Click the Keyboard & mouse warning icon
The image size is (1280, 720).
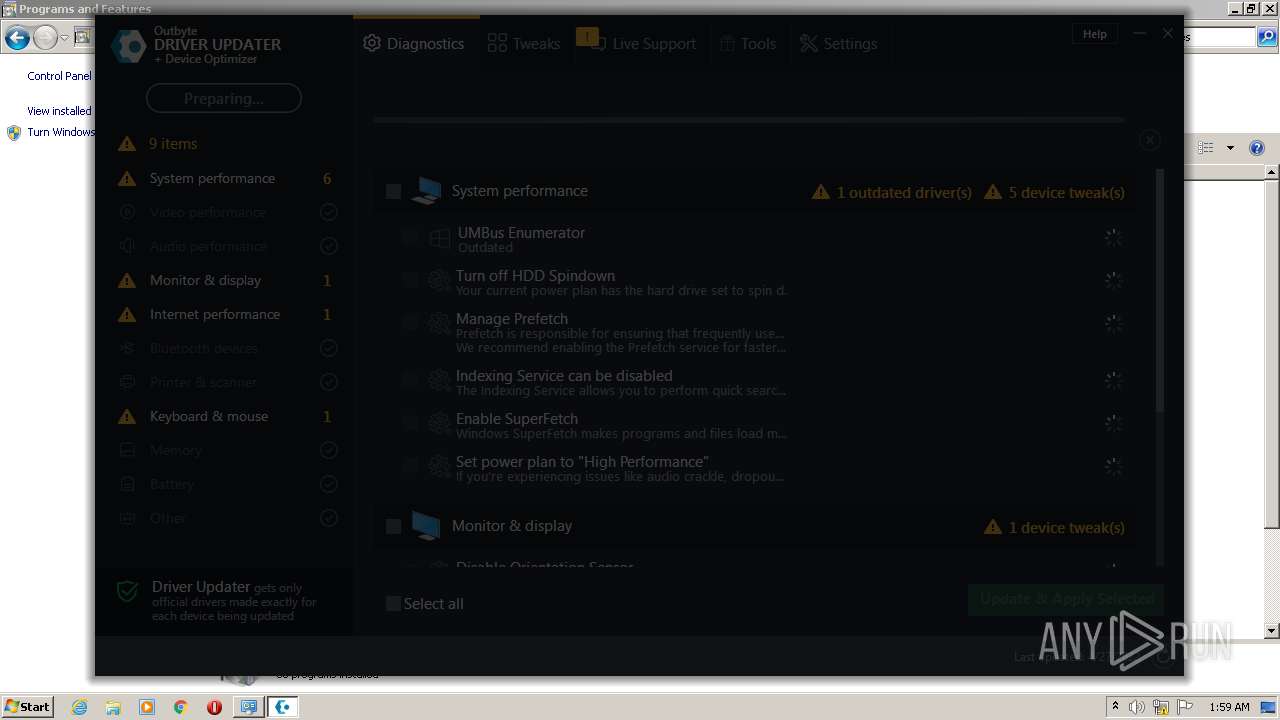(x=127, y=416)
